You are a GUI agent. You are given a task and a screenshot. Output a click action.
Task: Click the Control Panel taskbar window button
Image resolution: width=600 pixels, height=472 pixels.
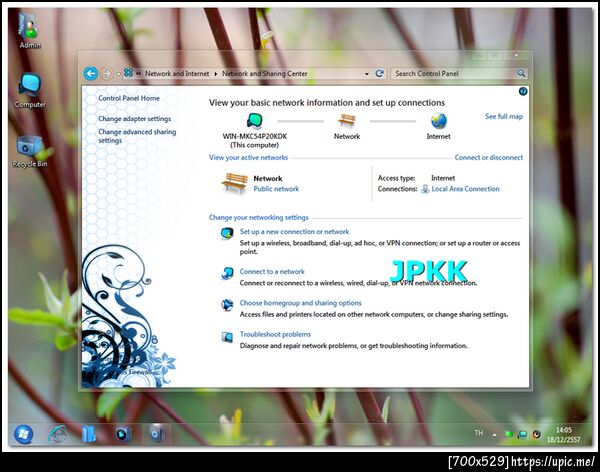click(x=157, y=434)
